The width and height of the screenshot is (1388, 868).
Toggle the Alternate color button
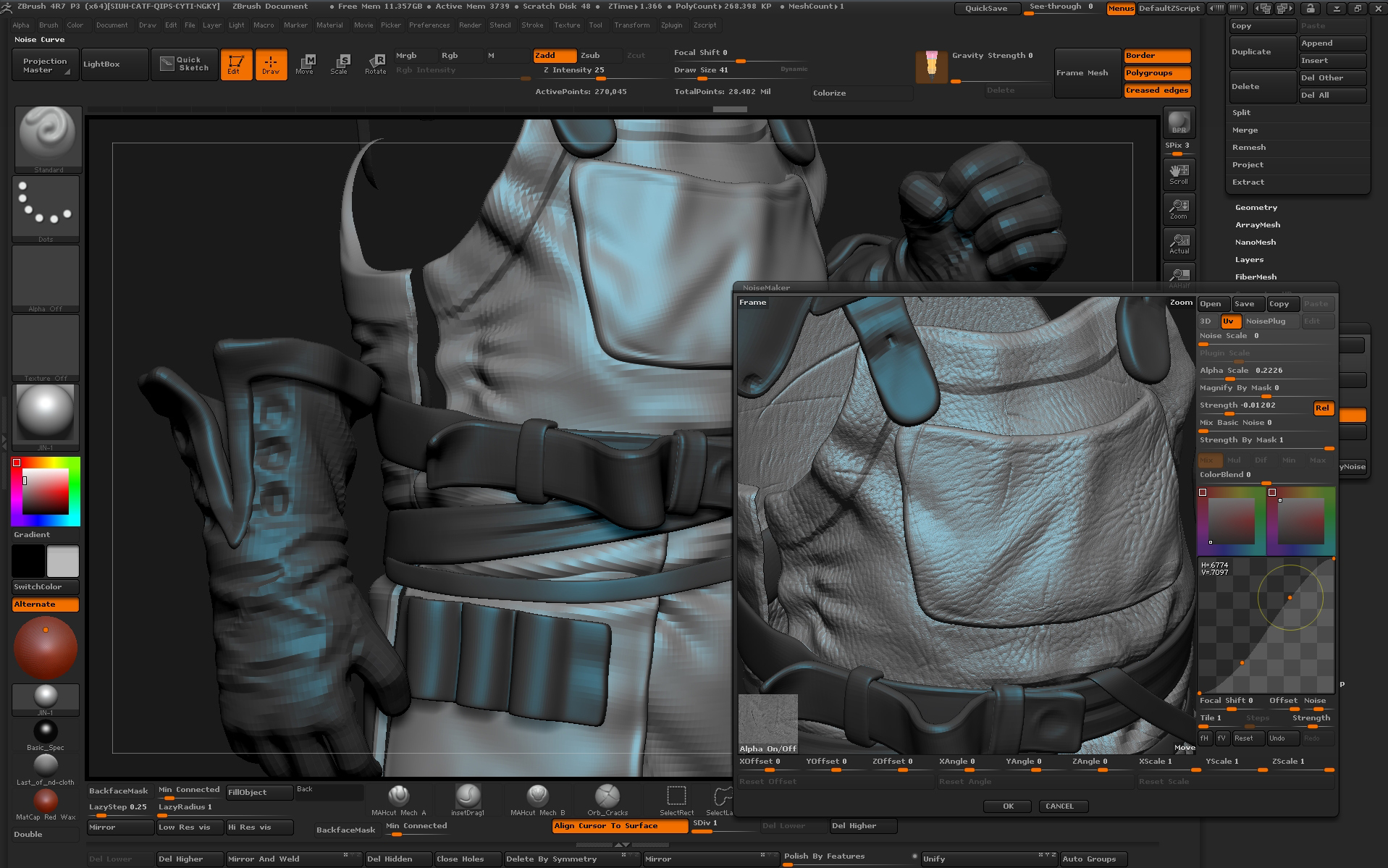pyautogui.click(x=45, y=604)
